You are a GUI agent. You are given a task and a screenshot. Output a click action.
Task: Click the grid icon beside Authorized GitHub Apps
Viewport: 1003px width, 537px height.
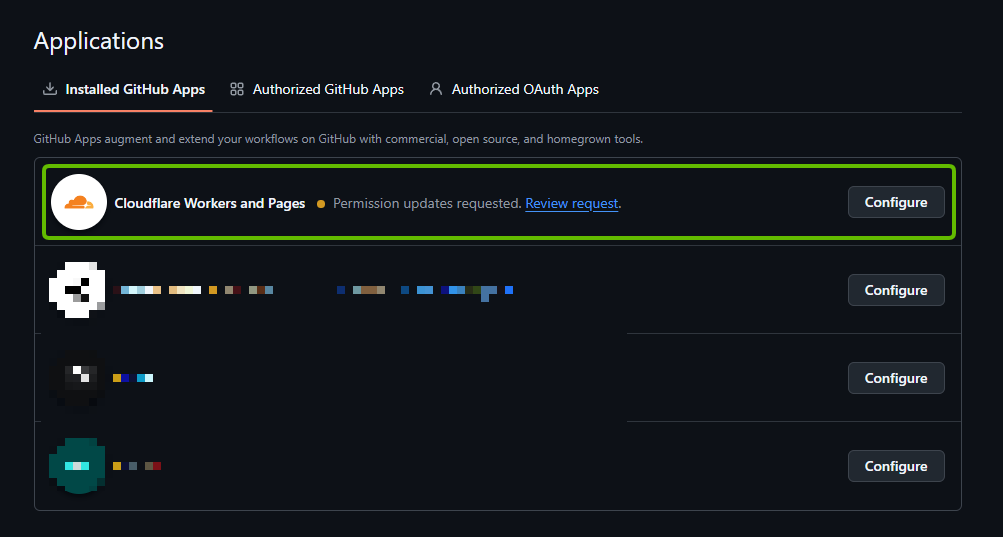237,89
